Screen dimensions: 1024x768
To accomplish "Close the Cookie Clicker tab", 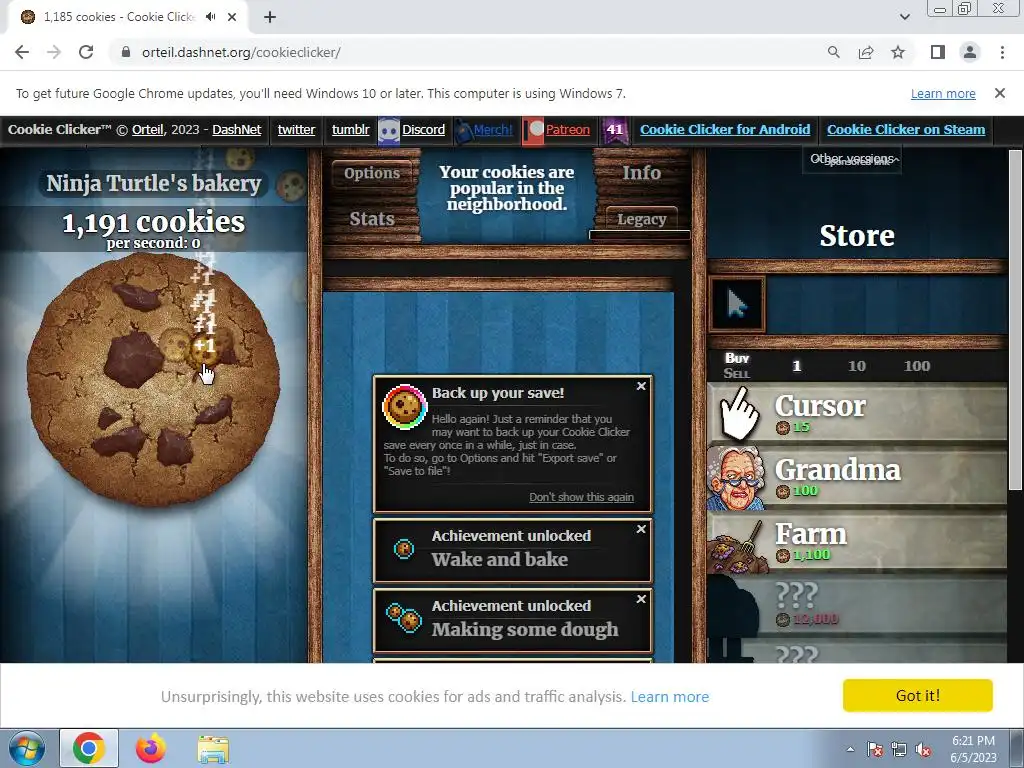I will (232, 17).
